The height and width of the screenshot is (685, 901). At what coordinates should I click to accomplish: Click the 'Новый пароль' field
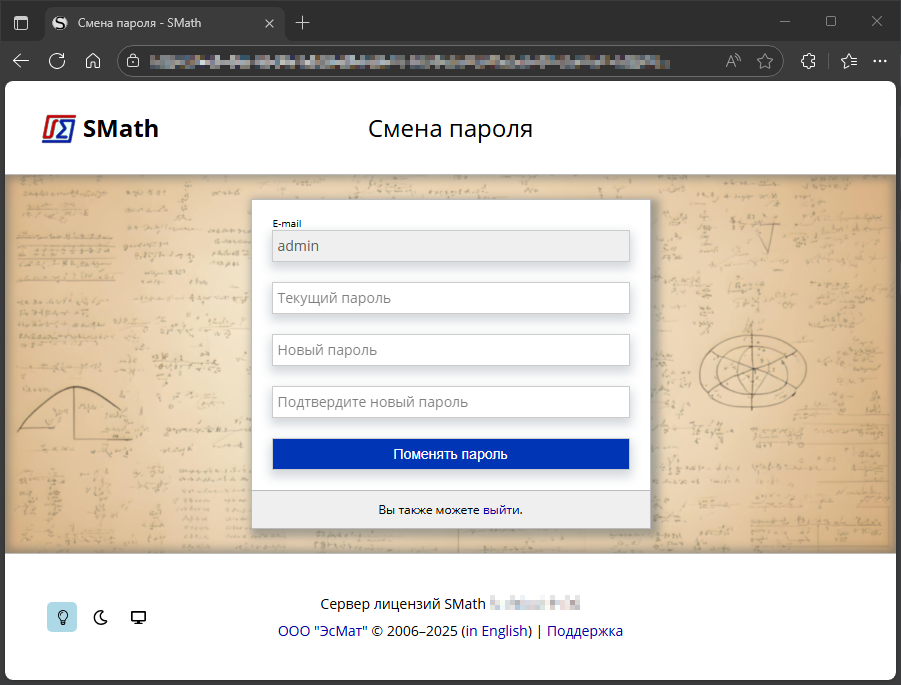[450, 350]
